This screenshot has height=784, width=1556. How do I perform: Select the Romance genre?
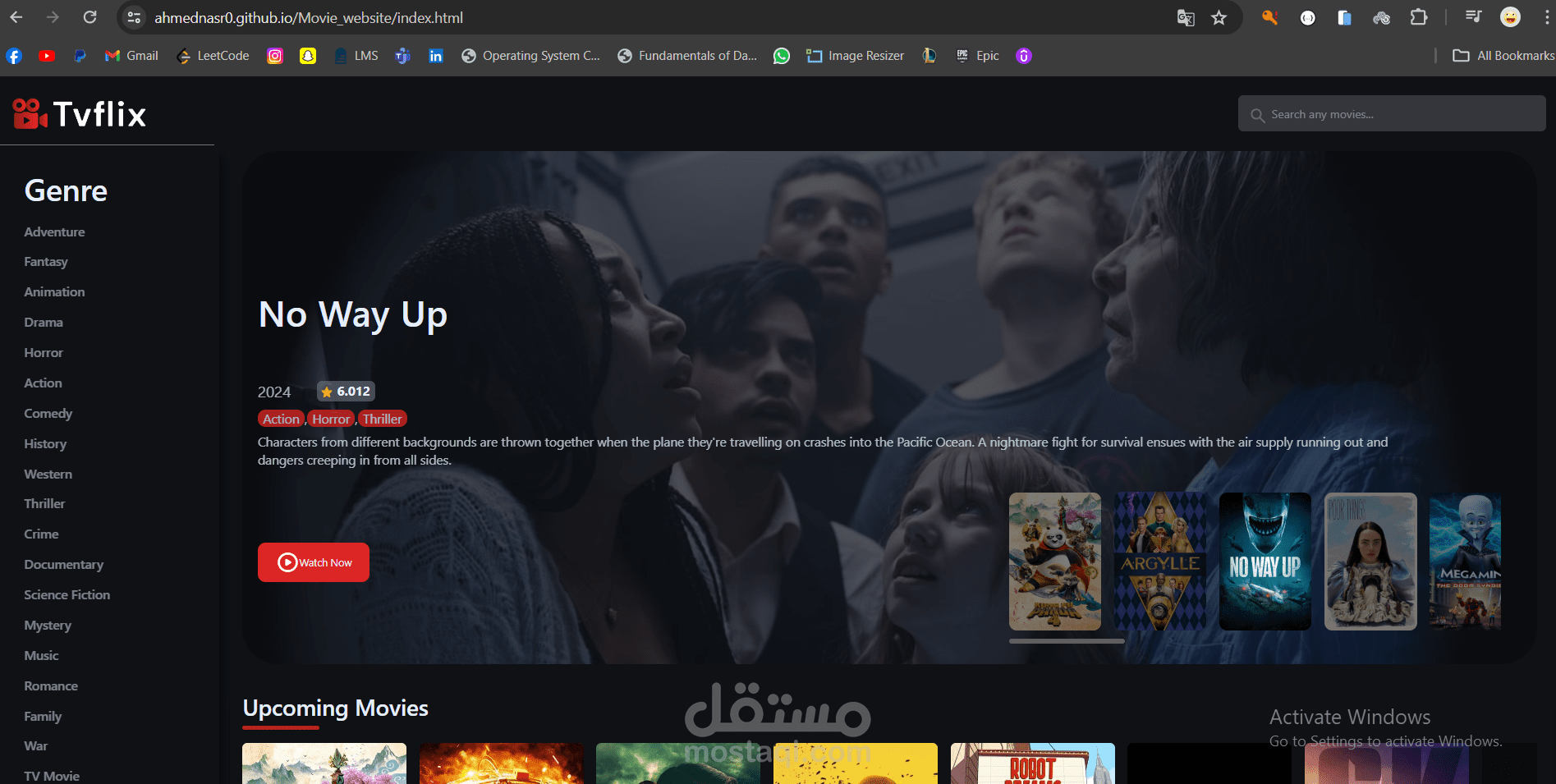(51, 686)
